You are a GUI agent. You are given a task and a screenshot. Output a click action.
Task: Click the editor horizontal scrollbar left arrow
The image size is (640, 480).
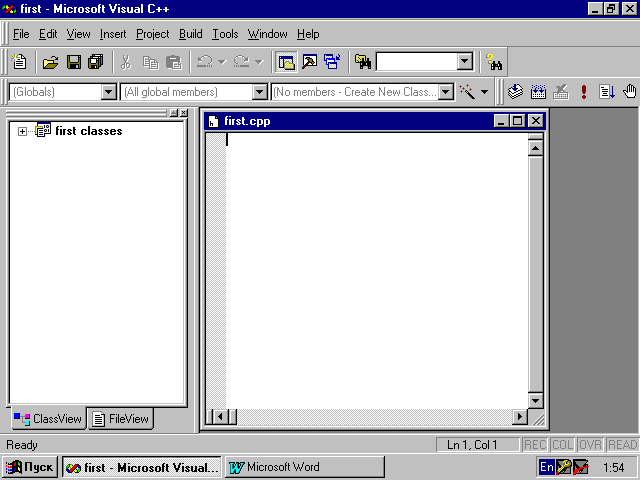[x=220, y=417]
